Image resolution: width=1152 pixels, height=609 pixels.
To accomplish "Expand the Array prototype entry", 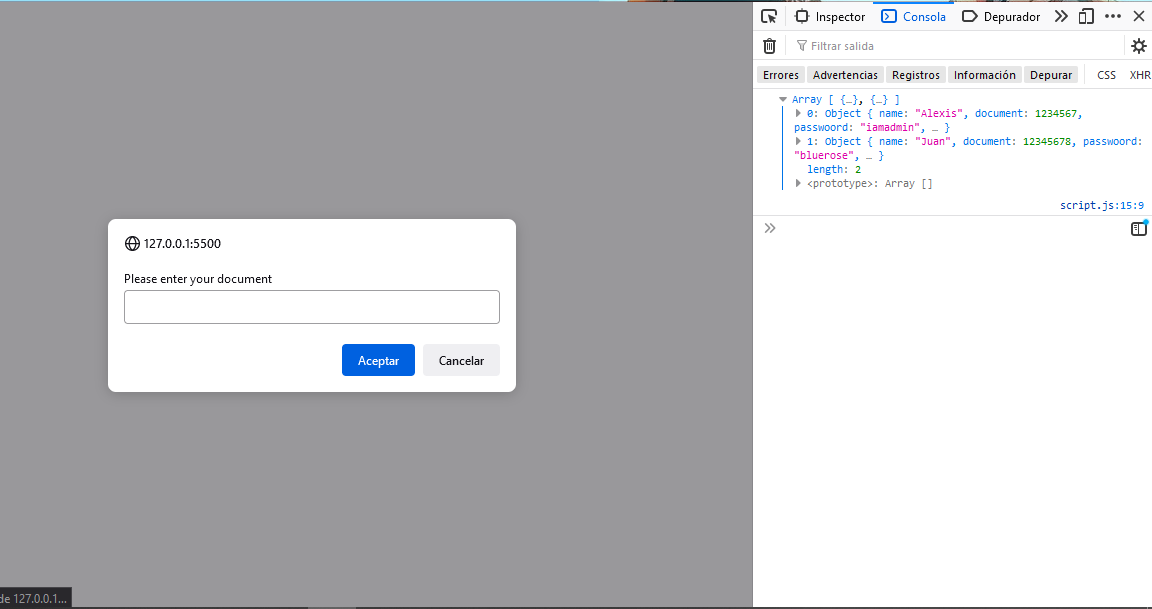I will 797,183.
